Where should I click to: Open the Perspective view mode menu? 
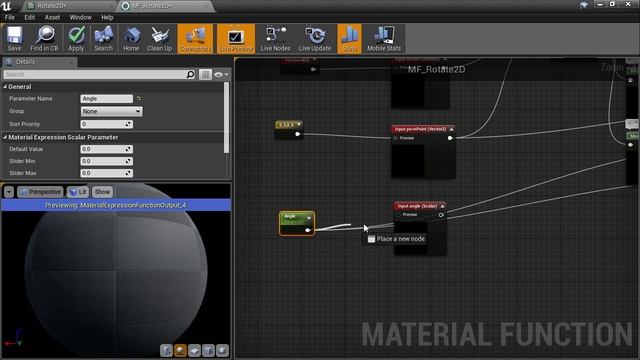pyautogui.click(x=40, y=192)
